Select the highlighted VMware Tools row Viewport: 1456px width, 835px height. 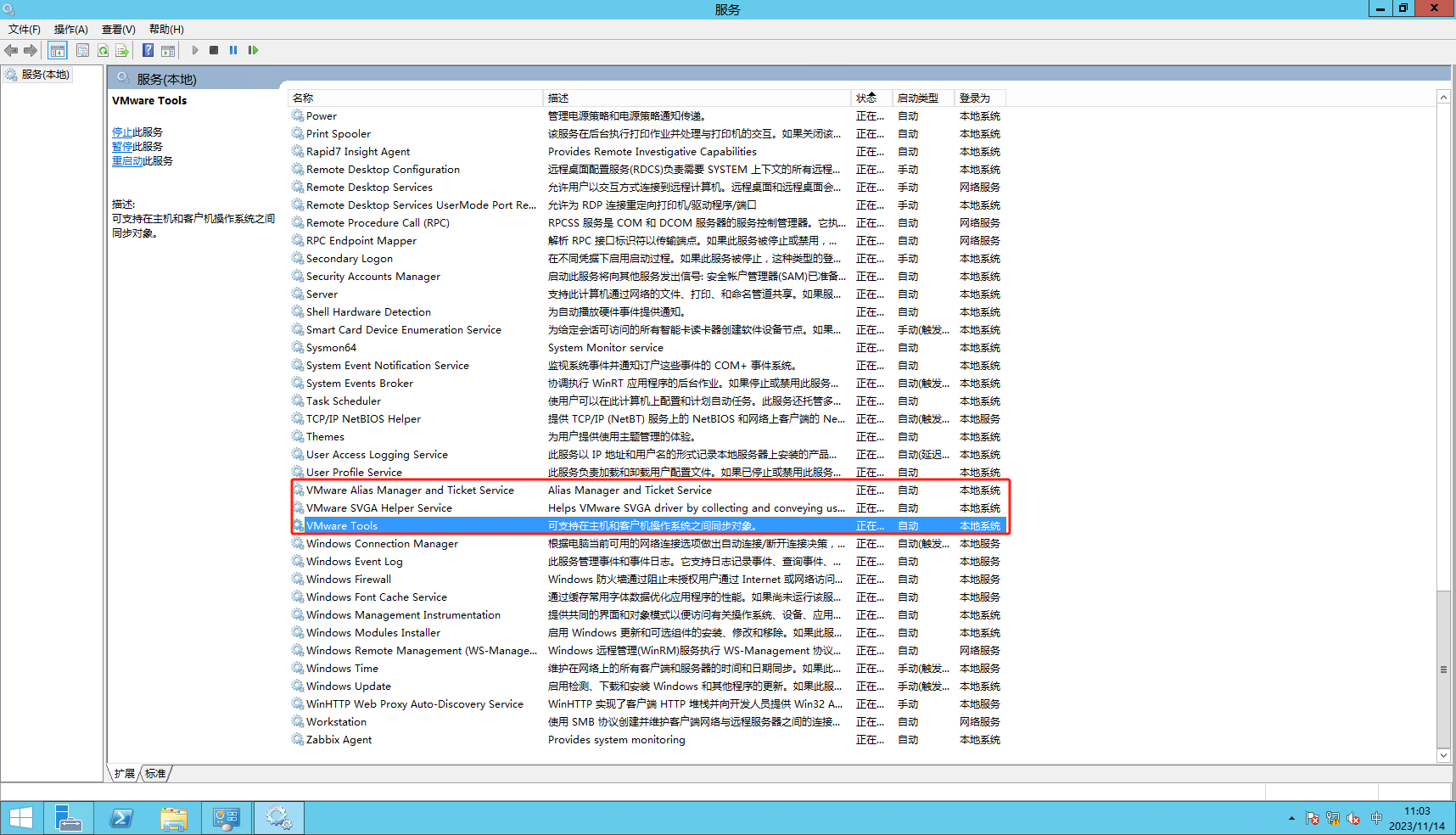(648, 526)
